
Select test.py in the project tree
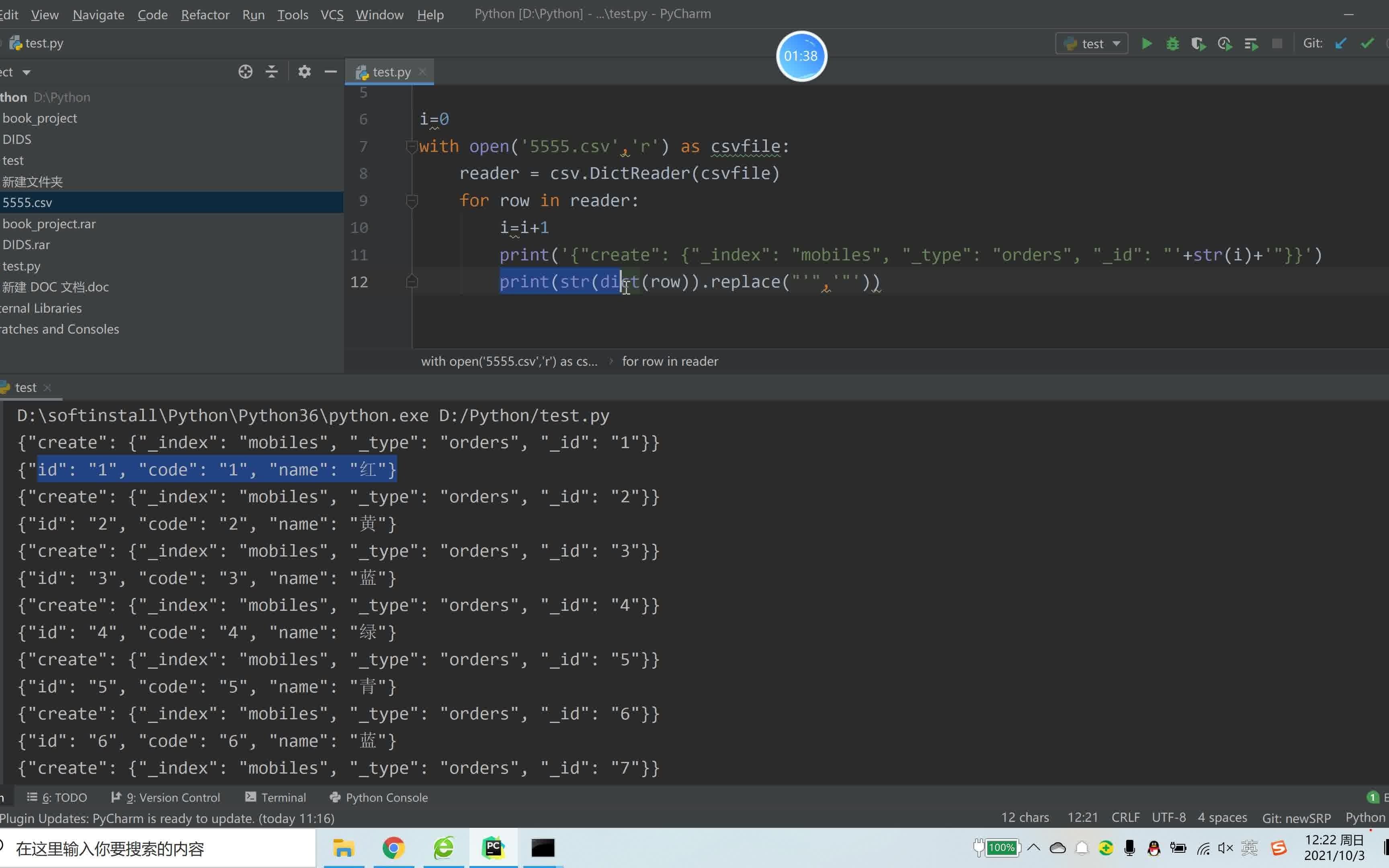point(21,266)
